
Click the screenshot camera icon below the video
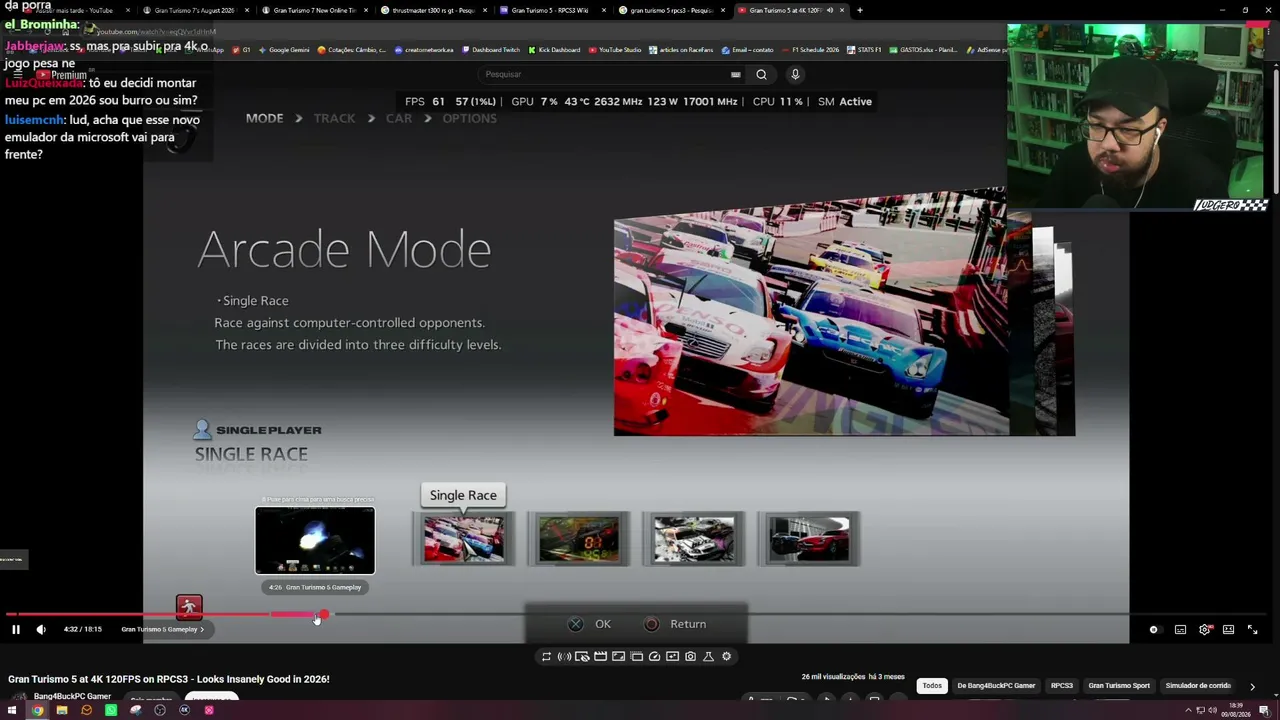[690, 656]
